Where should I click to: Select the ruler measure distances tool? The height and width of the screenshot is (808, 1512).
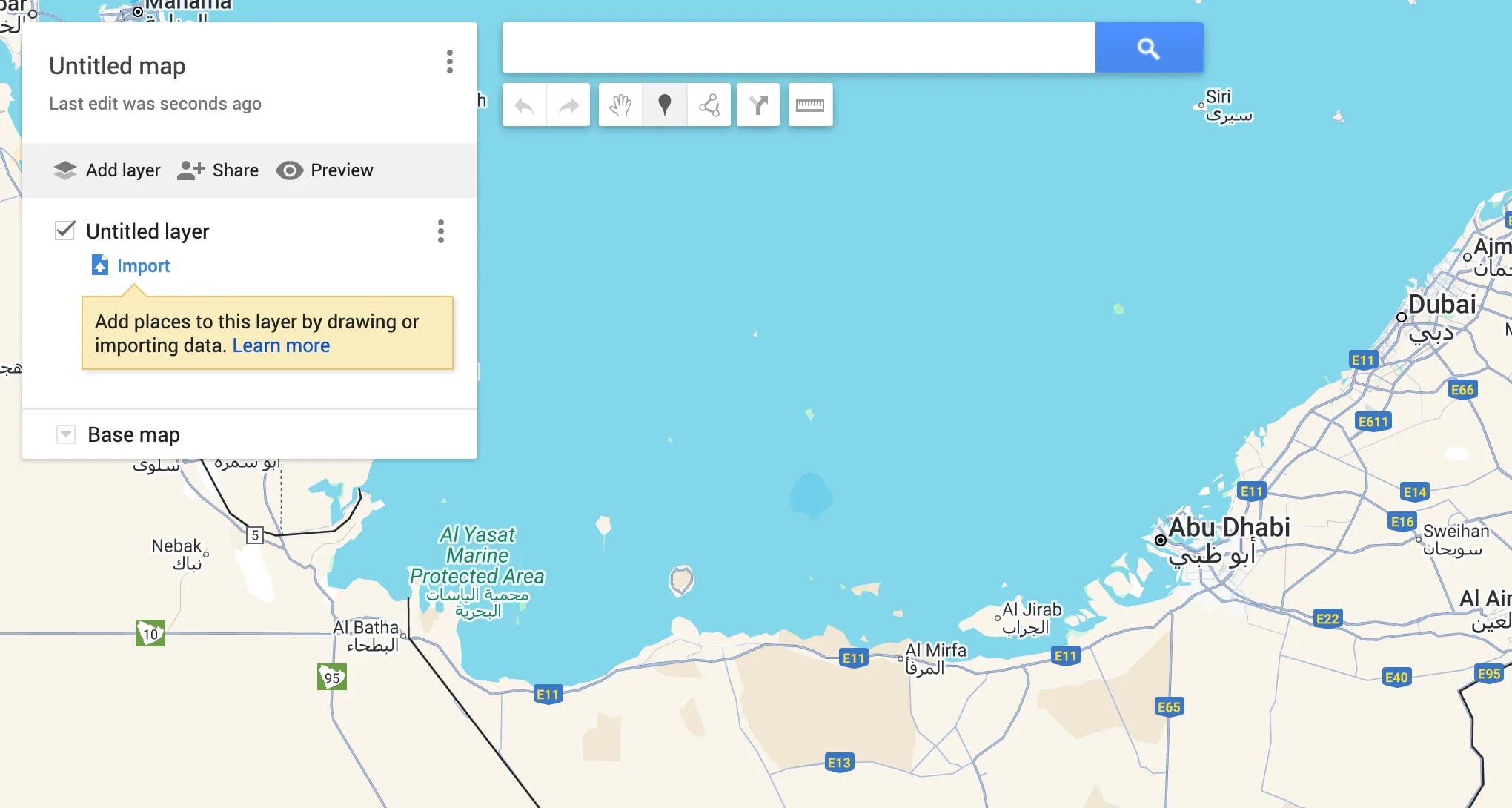pos(810,105)
